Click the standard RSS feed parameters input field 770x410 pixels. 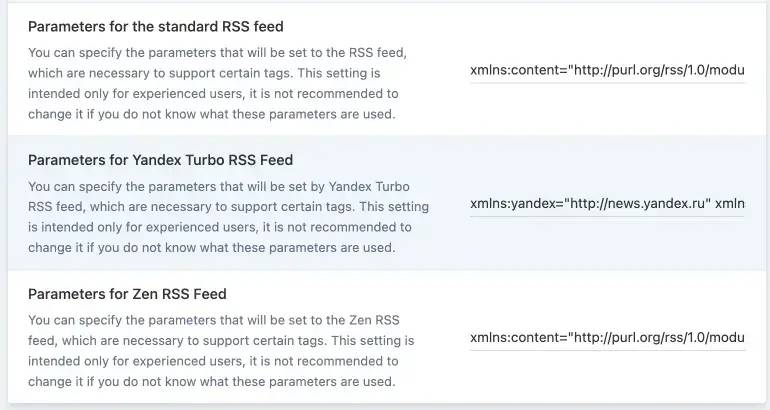[607, 71]
